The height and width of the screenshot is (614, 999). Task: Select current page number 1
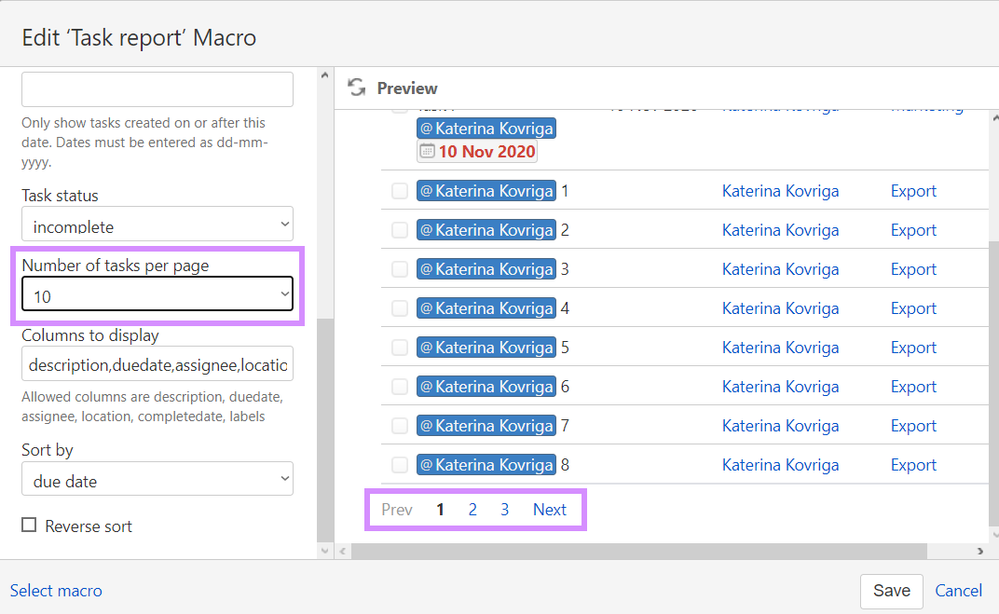[440, 510]
